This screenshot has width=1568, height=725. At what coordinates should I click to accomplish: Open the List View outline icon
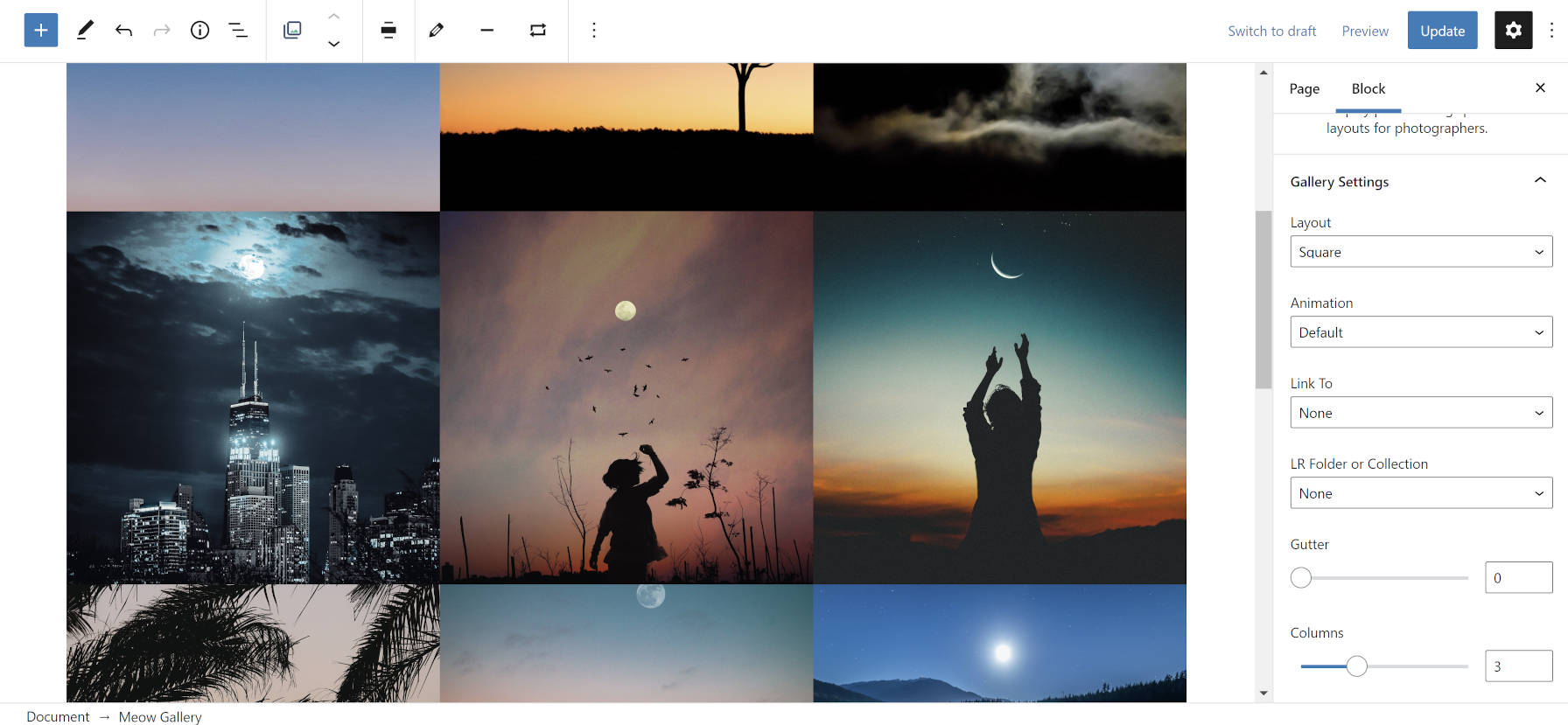pos(238,31)
